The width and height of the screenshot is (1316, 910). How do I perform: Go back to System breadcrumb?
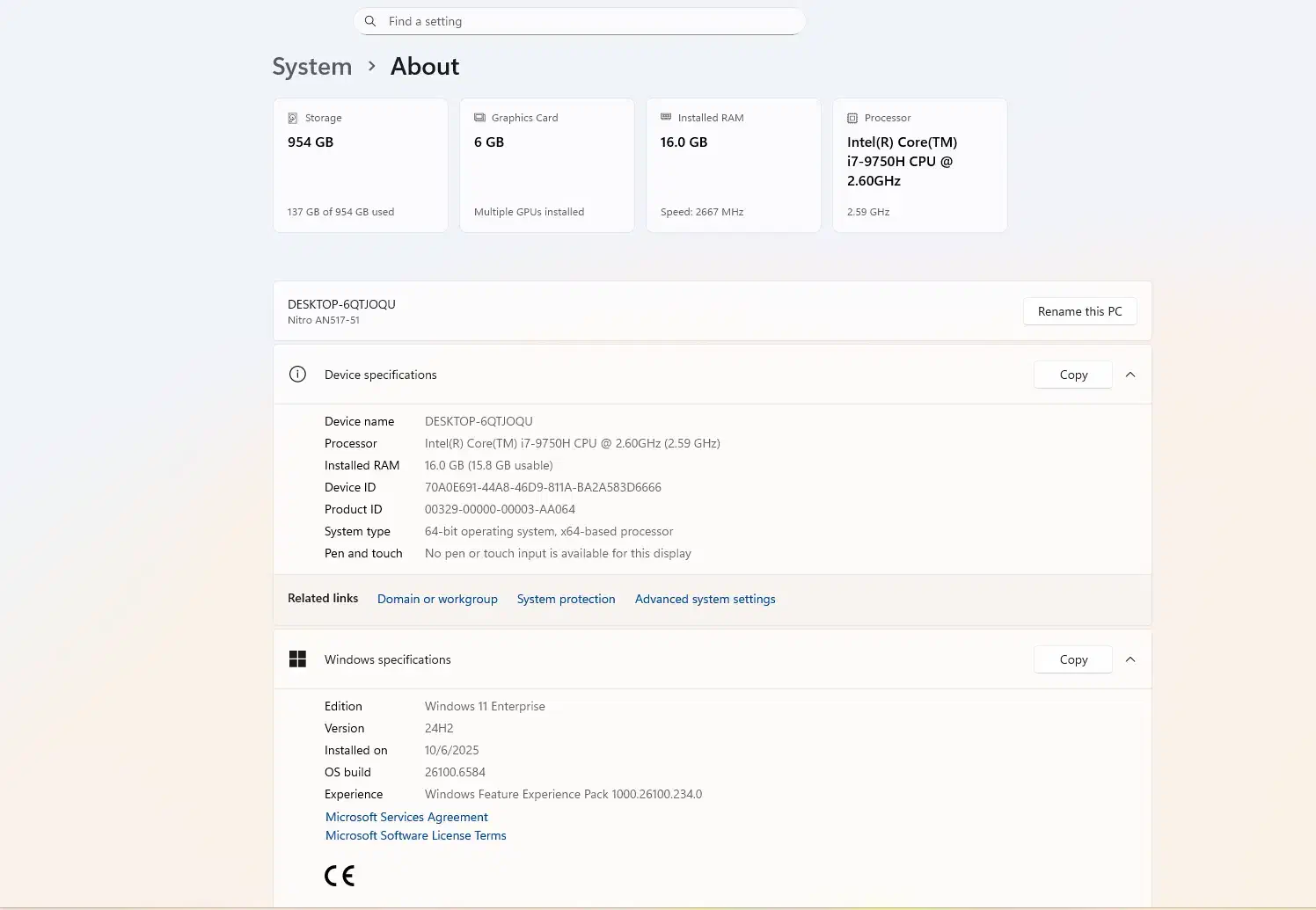(311, 67)
